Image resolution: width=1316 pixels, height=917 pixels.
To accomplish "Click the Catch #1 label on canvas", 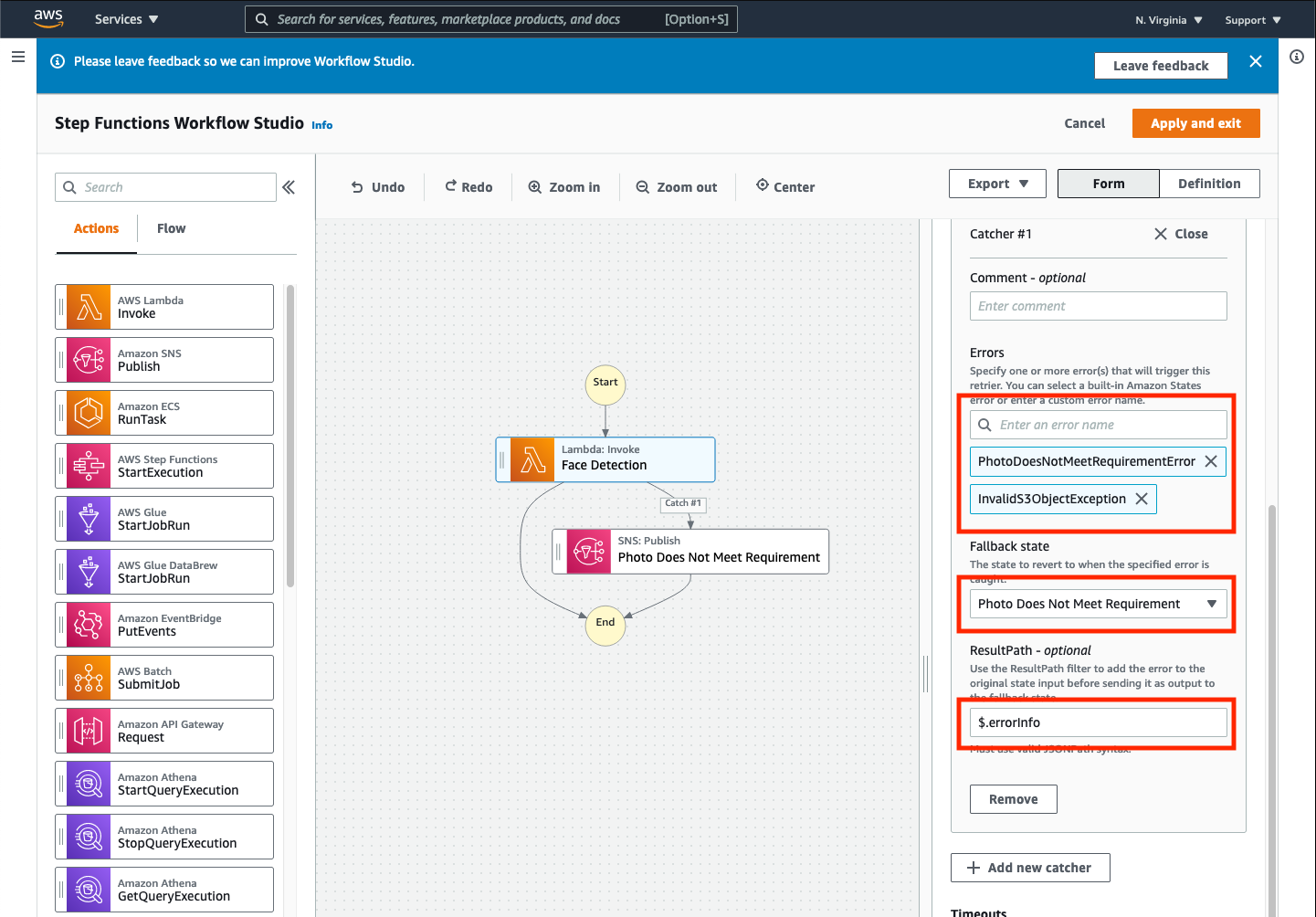I will tap(683, 503).
